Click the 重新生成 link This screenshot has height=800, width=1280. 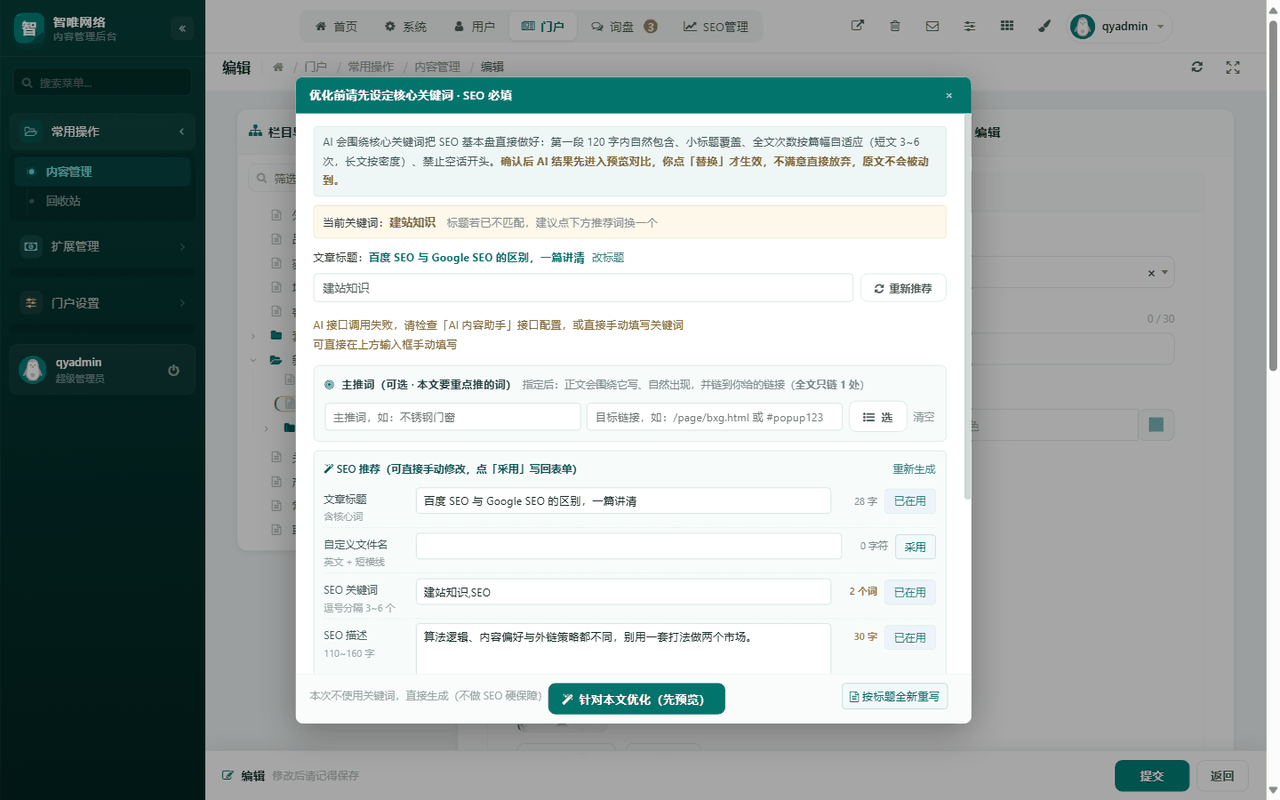click(914, 469)
